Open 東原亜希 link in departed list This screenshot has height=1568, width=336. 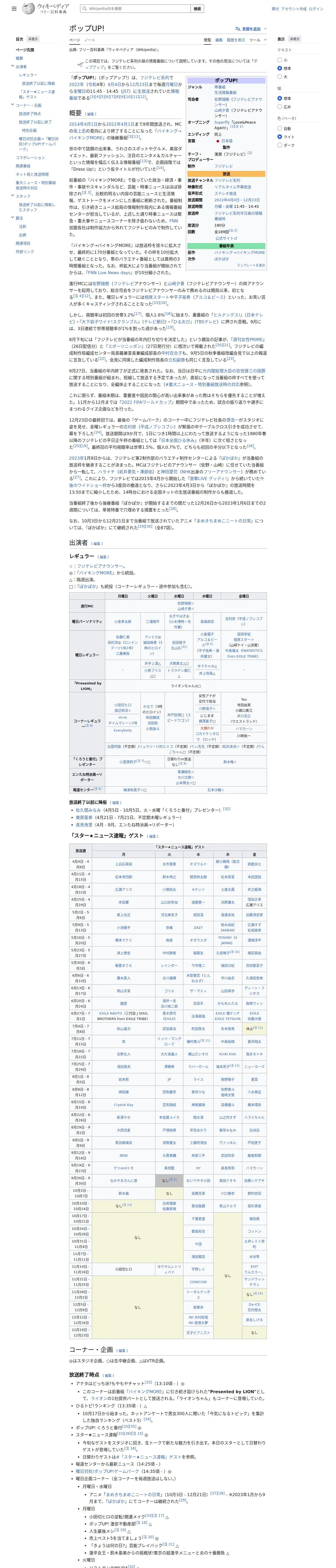point(84,817)
